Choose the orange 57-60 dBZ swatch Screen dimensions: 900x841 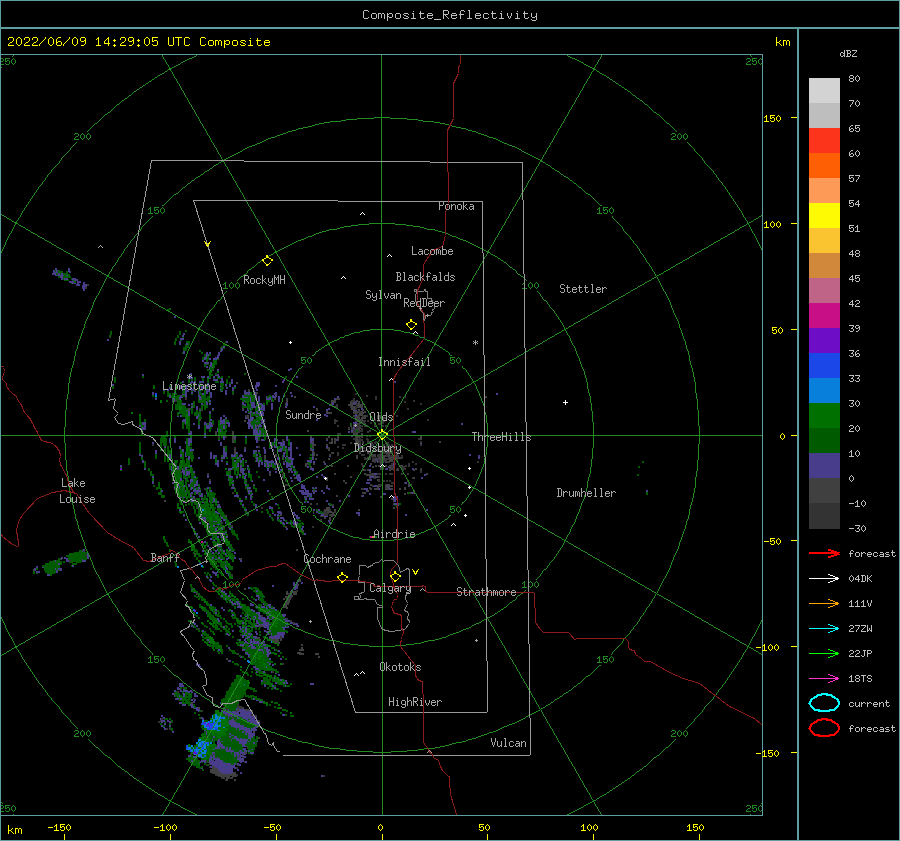(824, 166)
